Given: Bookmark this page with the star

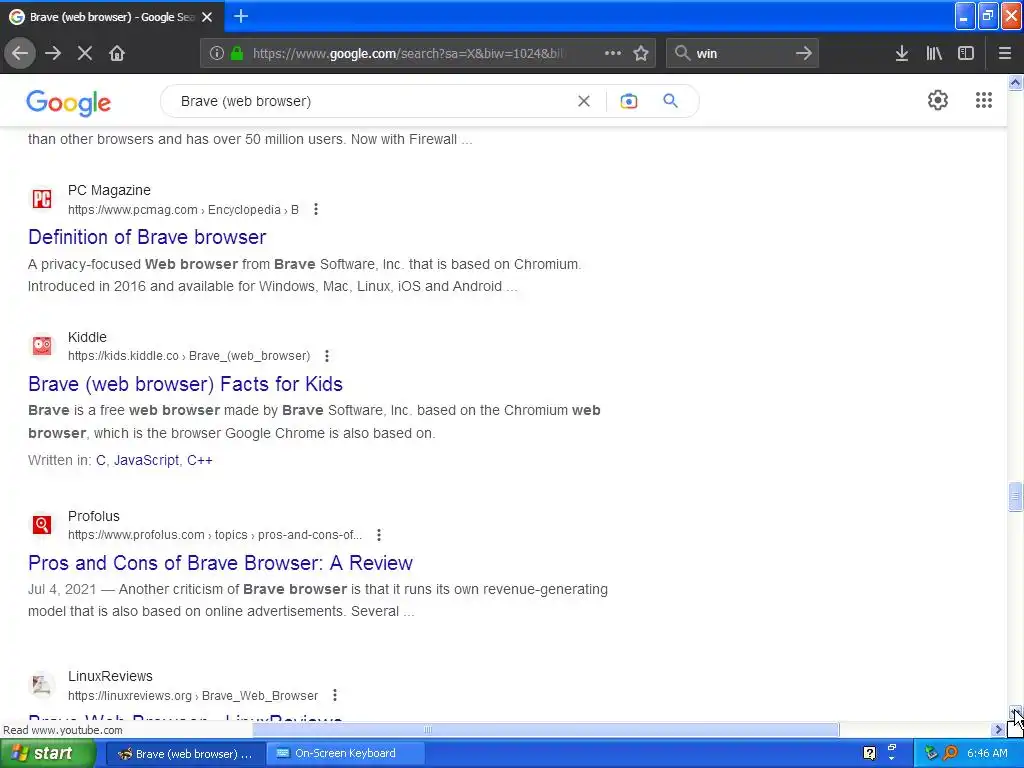Looking at the screenshot, I should (641, 53).
